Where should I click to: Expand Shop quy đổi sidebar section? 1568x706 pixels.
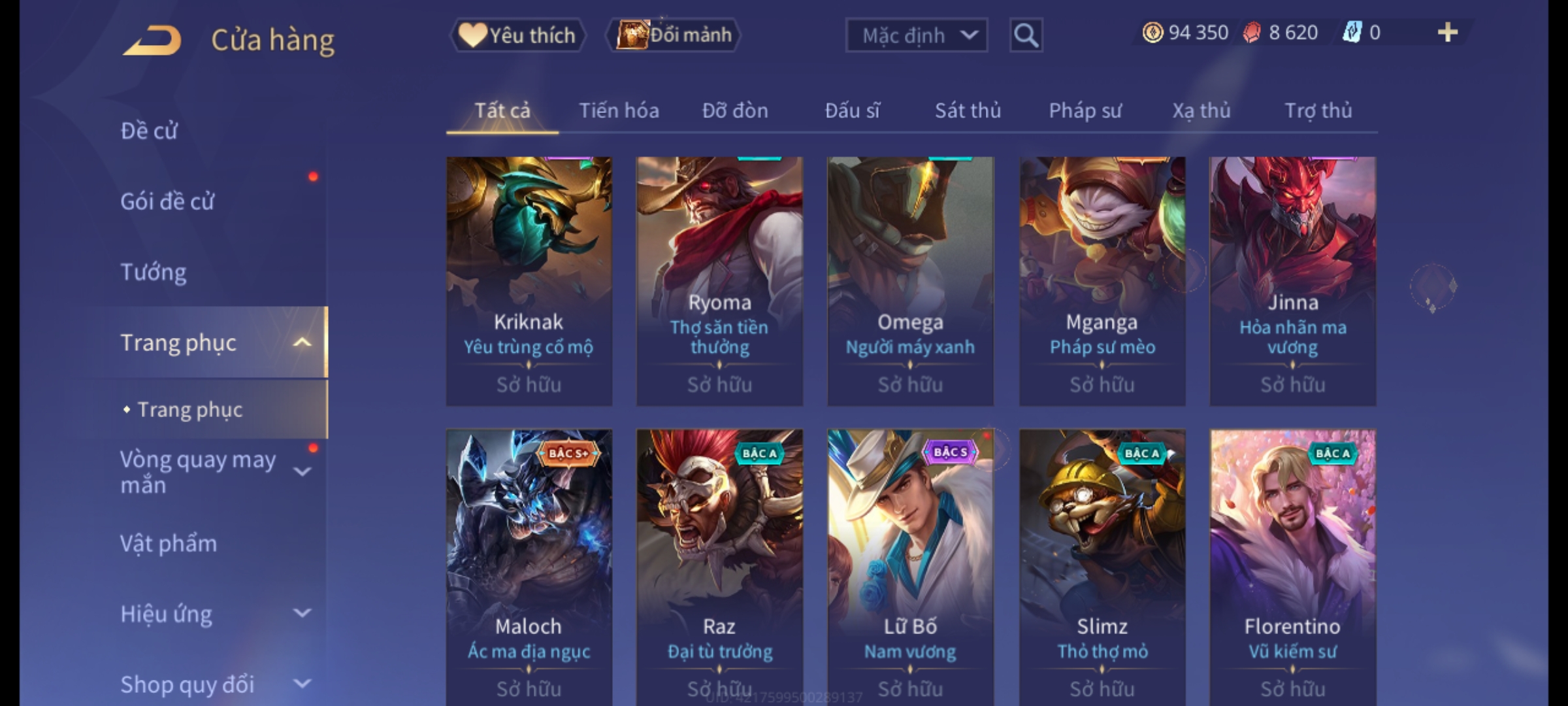(x=302, y=684)
